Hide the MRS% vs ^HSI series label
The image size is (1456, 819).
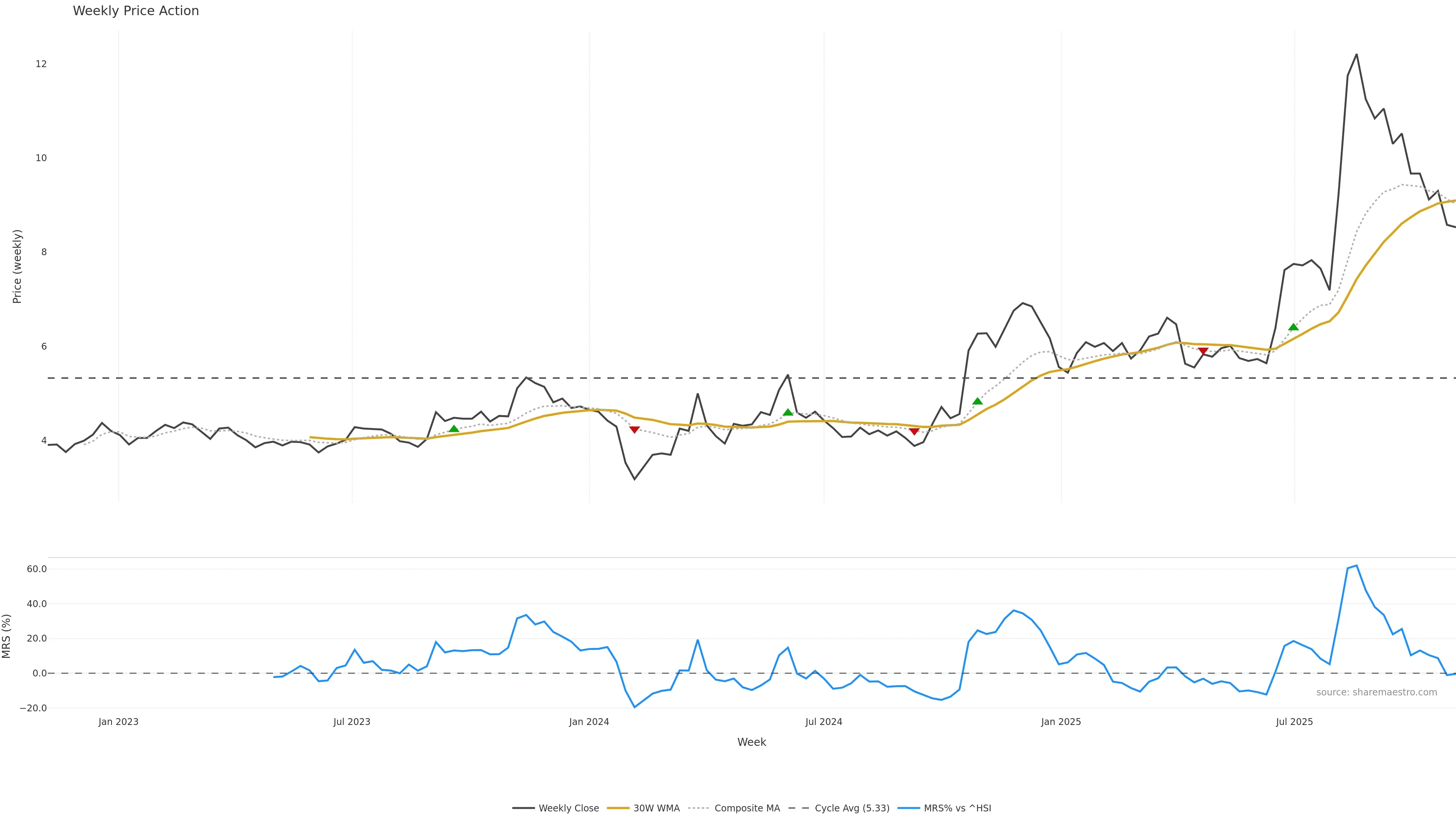[957, 808]
